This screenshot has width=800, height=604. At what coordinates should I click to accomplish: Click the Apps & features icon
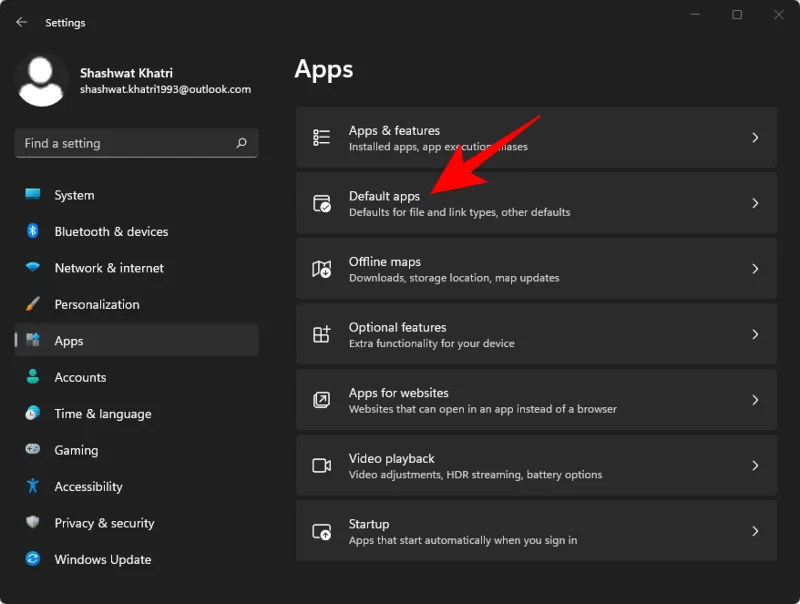(x=322, y=137)
